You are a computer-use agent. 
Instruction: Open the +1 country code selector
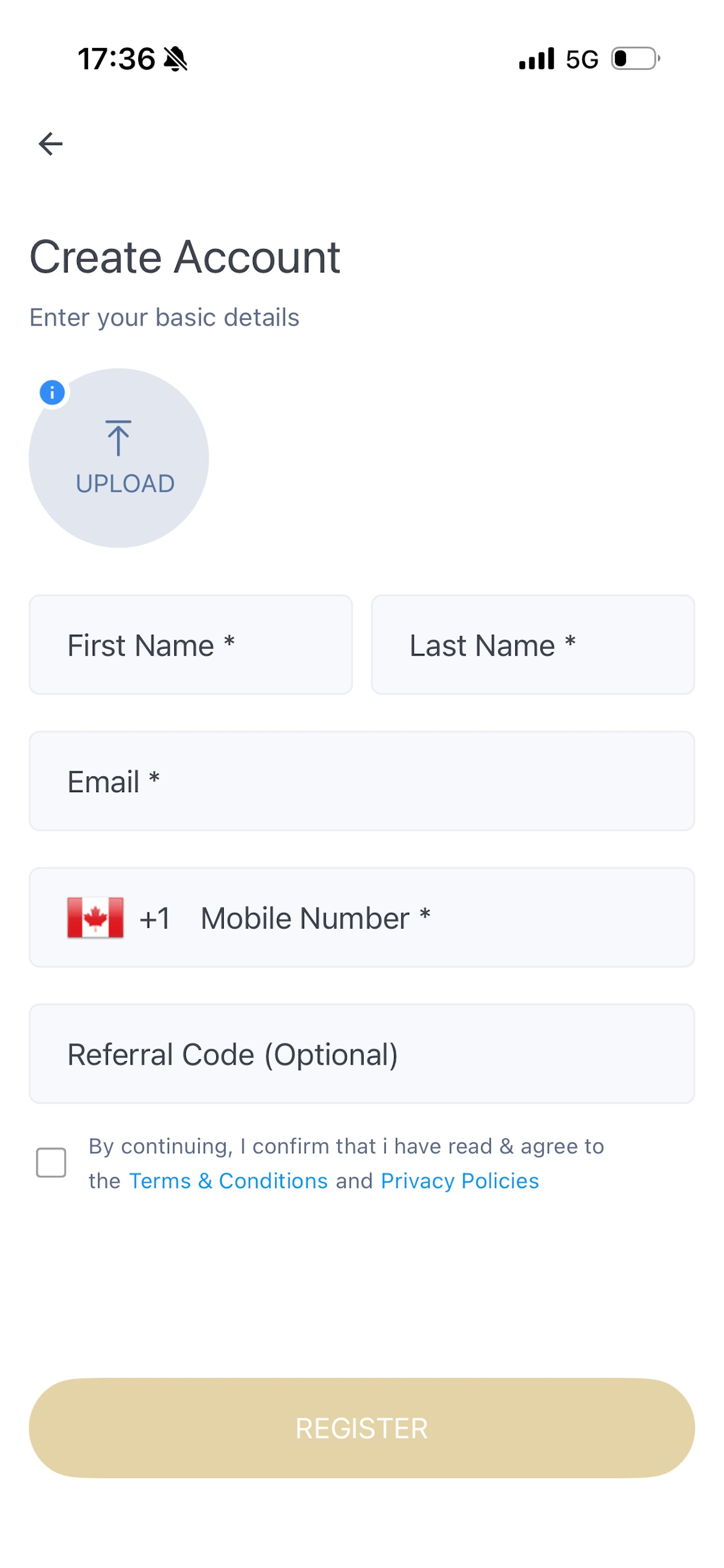pyautogui.click(x=154, y=918)
